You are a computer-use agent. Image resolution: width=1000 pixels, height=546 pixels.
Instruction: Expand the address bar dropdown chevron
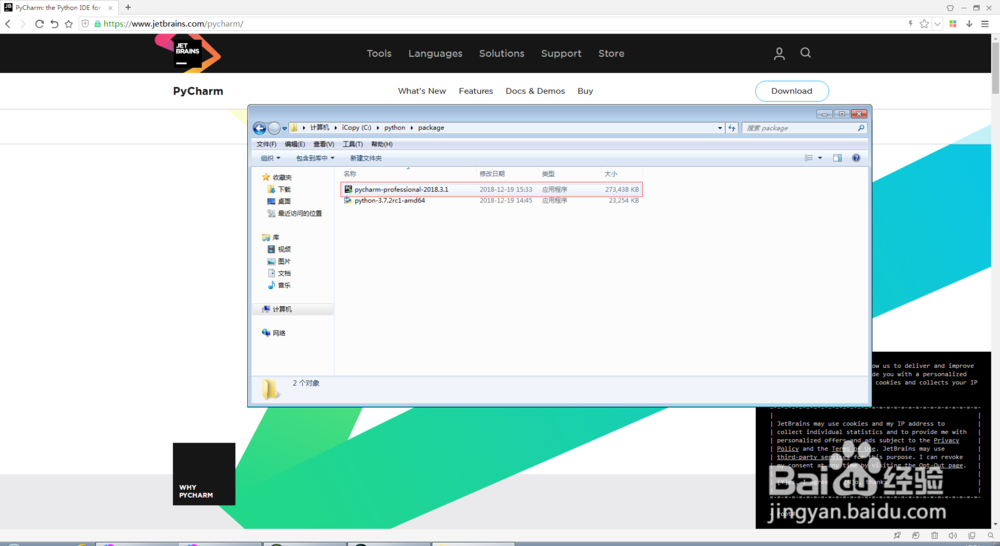click(x=937, y=24)
